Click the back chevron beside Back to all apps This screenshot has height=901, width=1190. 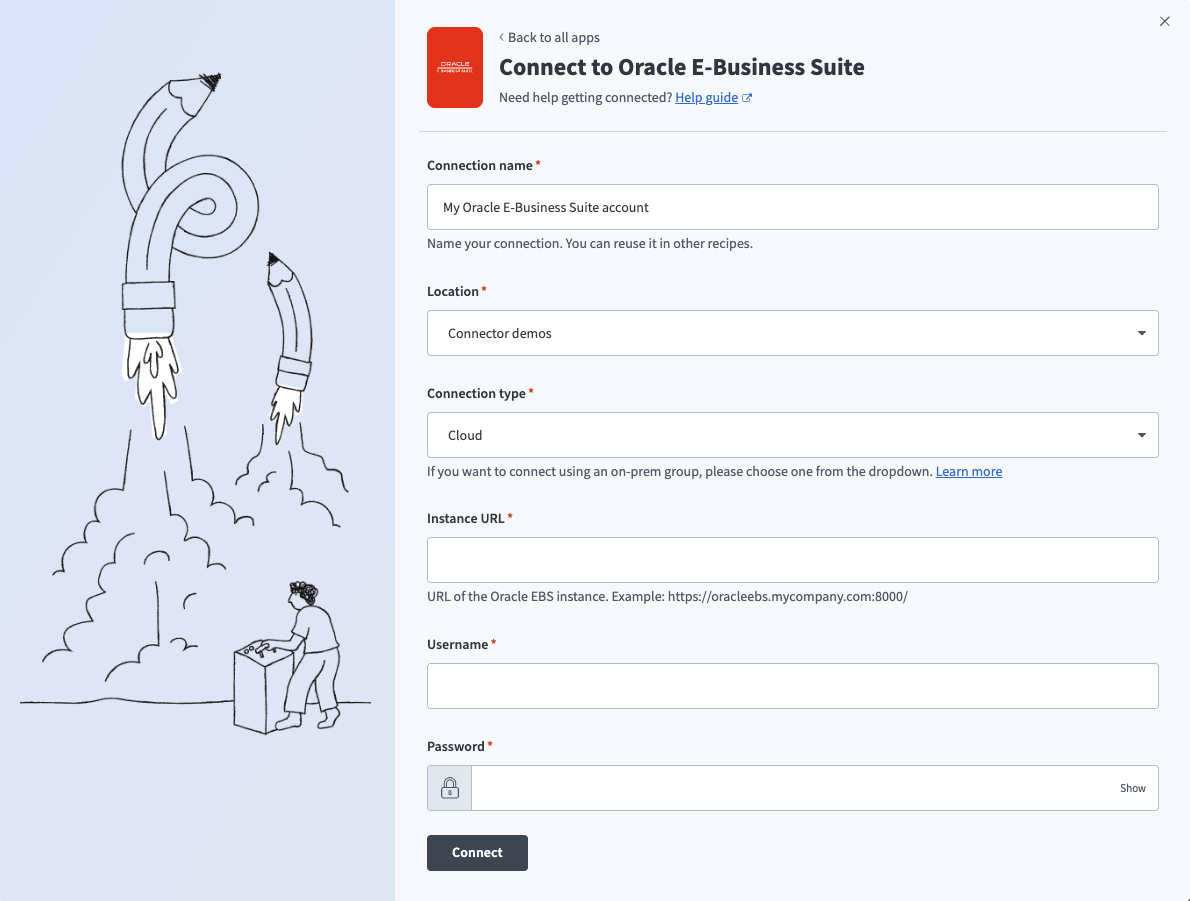pyautogui.click(x=502, y=38)
